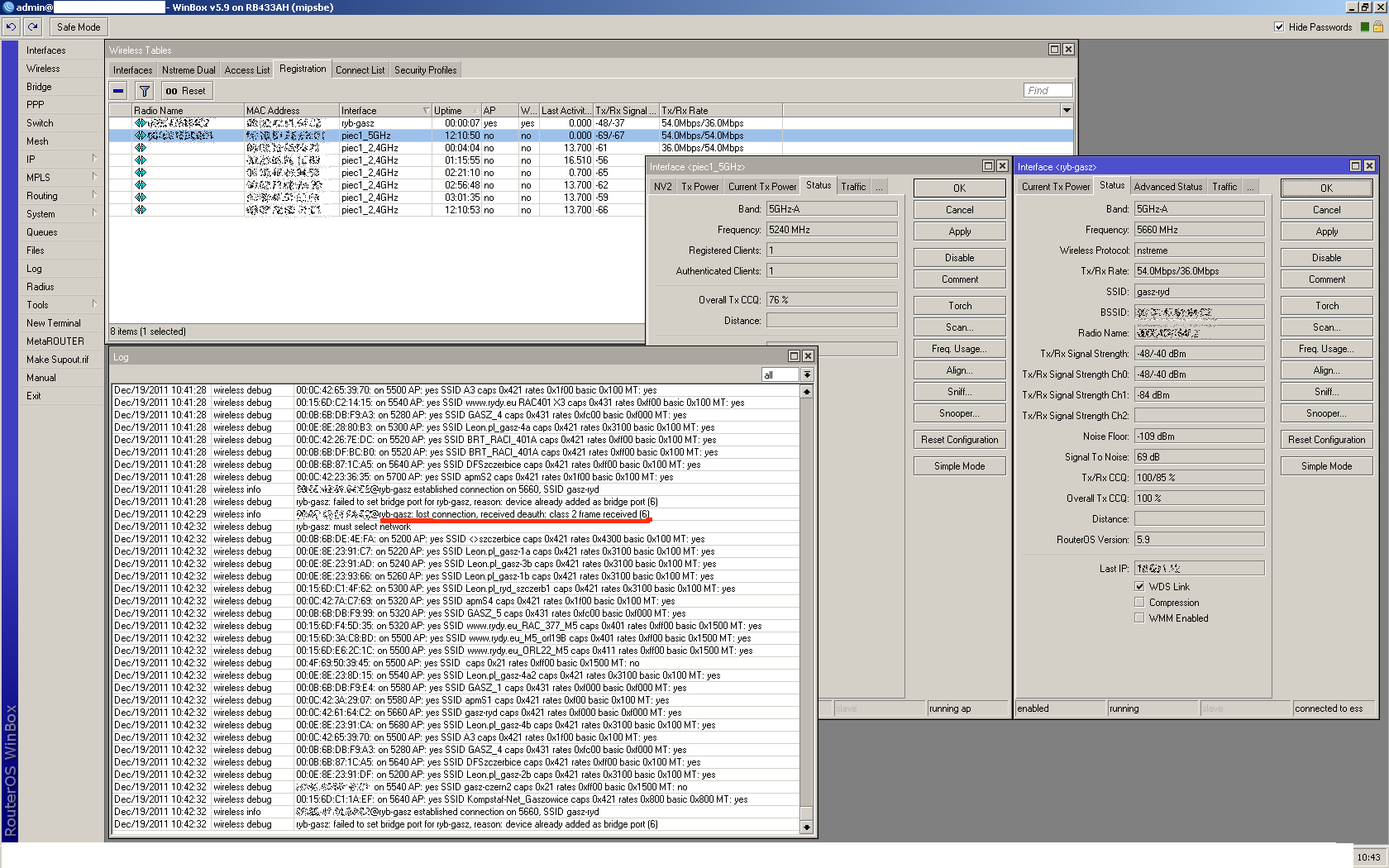Screen dimensions: 1389x868
Task: Open the Security Profiles tab
Action: tap(425, 70)
